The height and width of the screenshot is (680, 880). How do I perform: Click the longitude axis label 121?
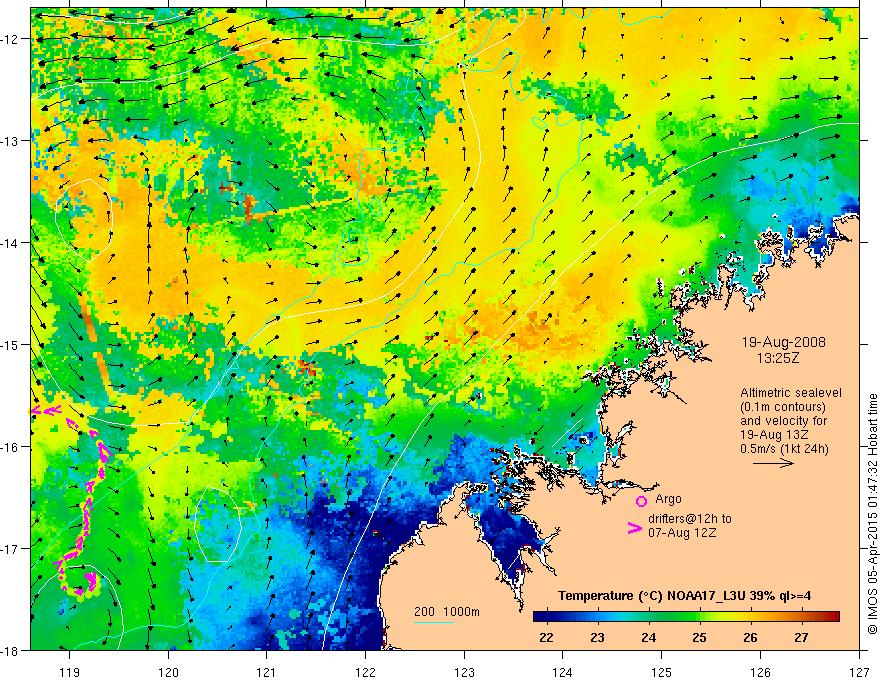click(x=267, y=672)
